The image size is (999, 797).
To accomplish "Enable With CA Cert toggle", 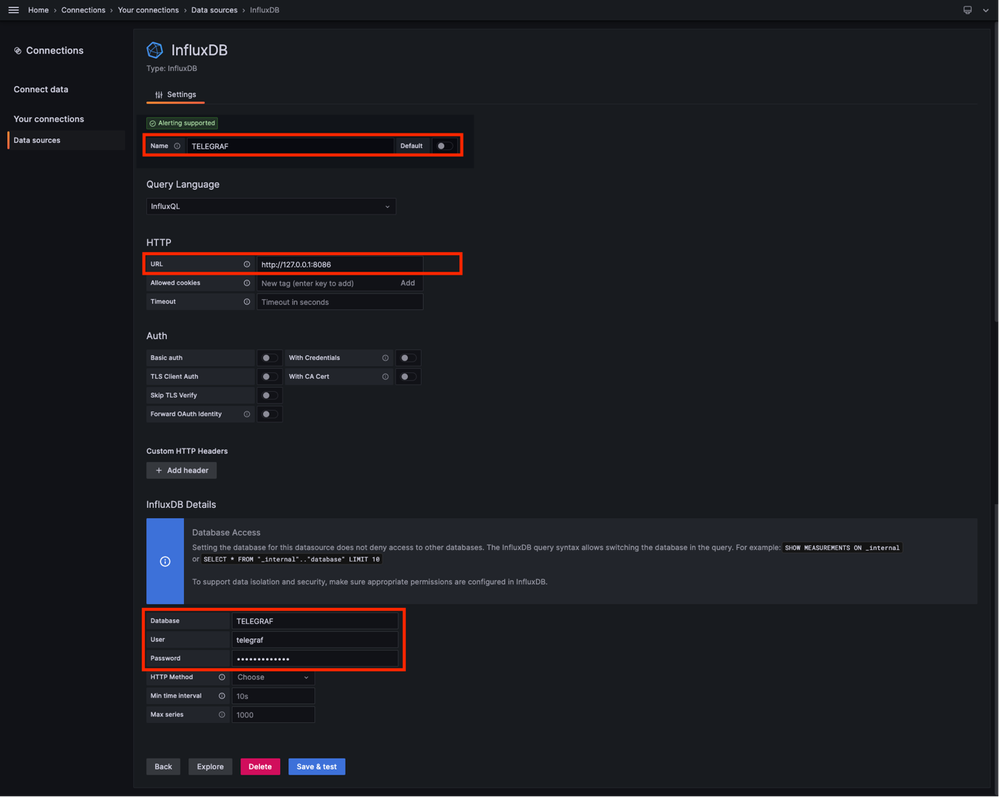I will tap(408, 377).
